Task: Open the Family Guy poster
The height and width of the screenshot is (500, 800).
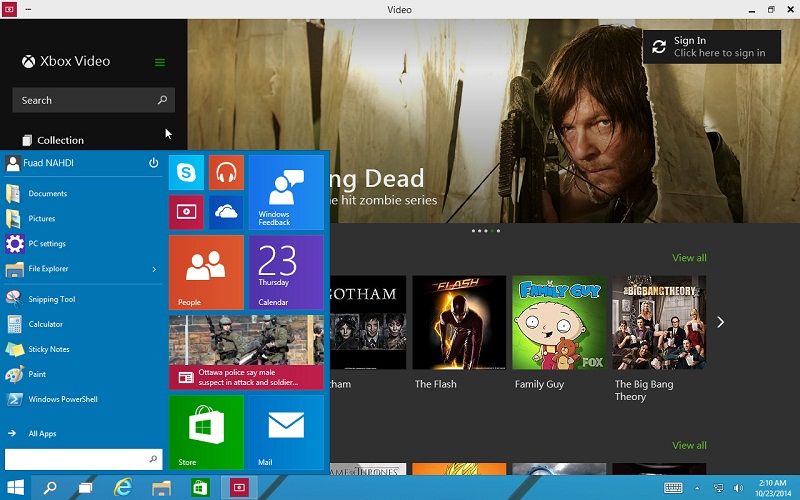Action: point(559,322)
